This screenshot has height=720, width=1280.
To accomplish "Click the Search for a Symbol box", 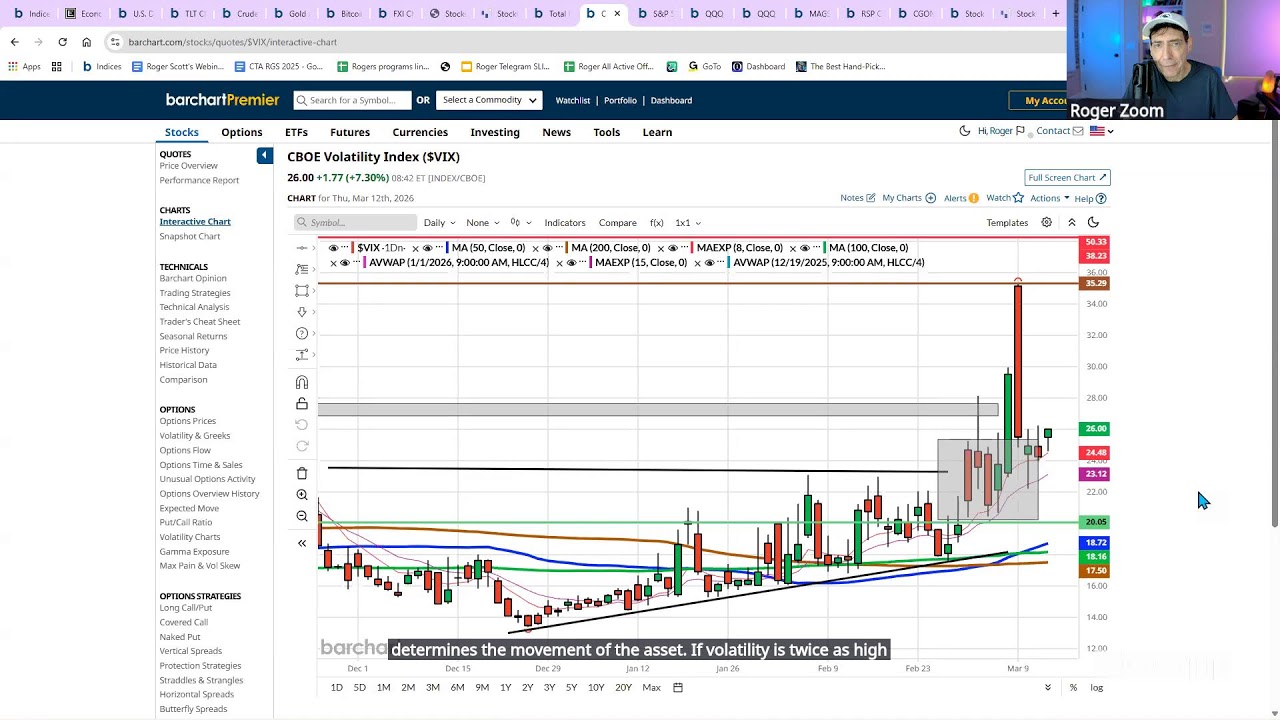I will point(352,100).
